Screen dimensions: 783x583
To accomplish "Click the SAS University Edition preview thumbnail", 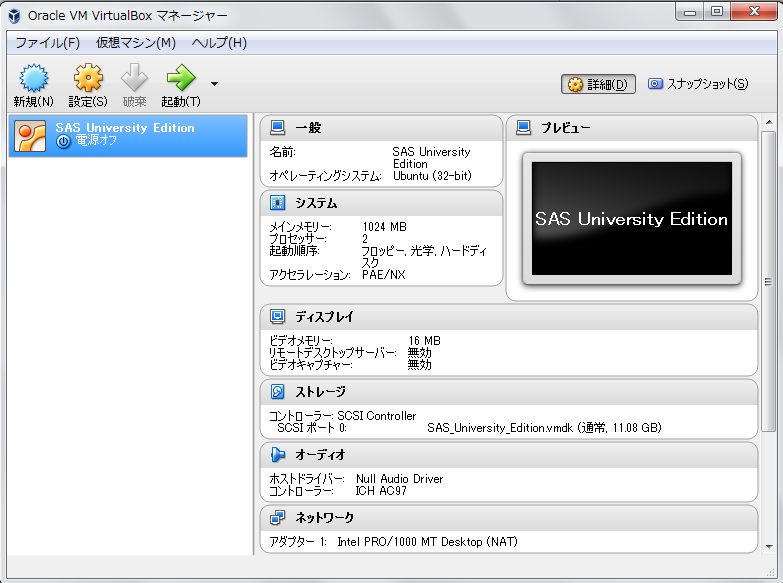I will point(632,218).
